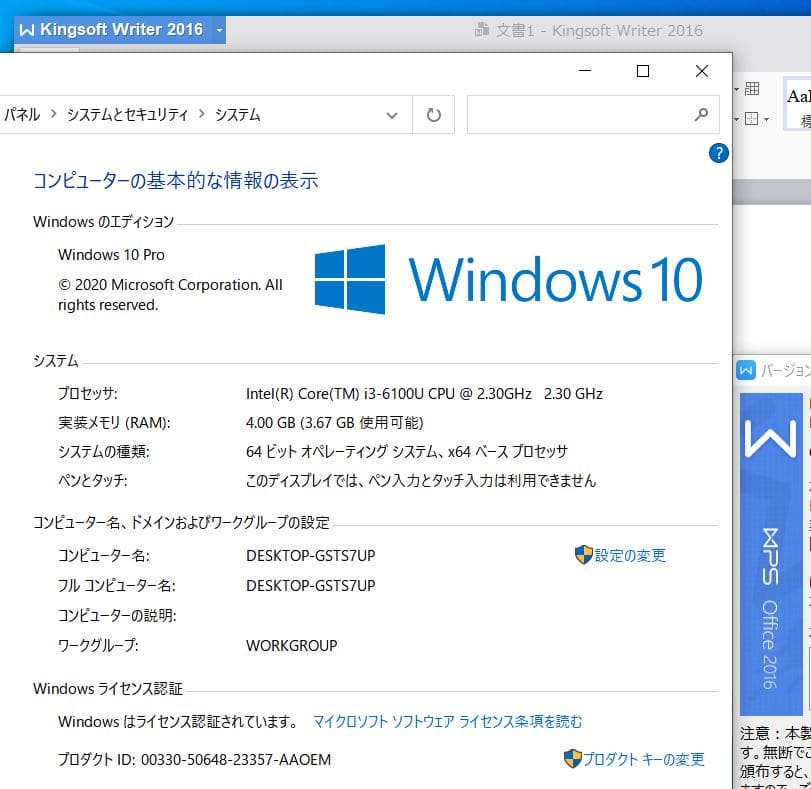
Task: Open プロダクト キーの変更 link
Action: click(x=643, y=759)
